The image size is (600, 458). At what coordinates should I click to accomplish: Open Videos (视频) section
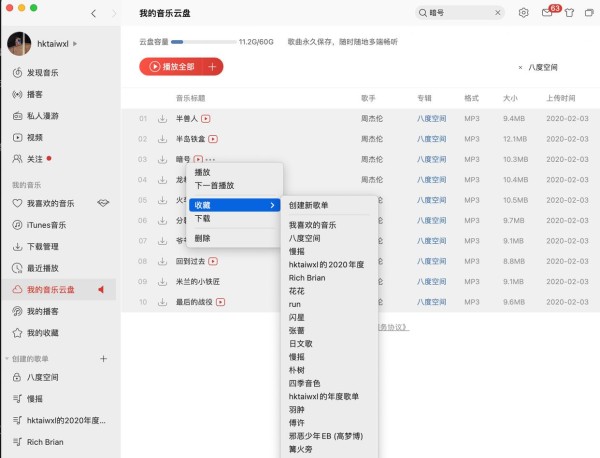coord(28,137)
